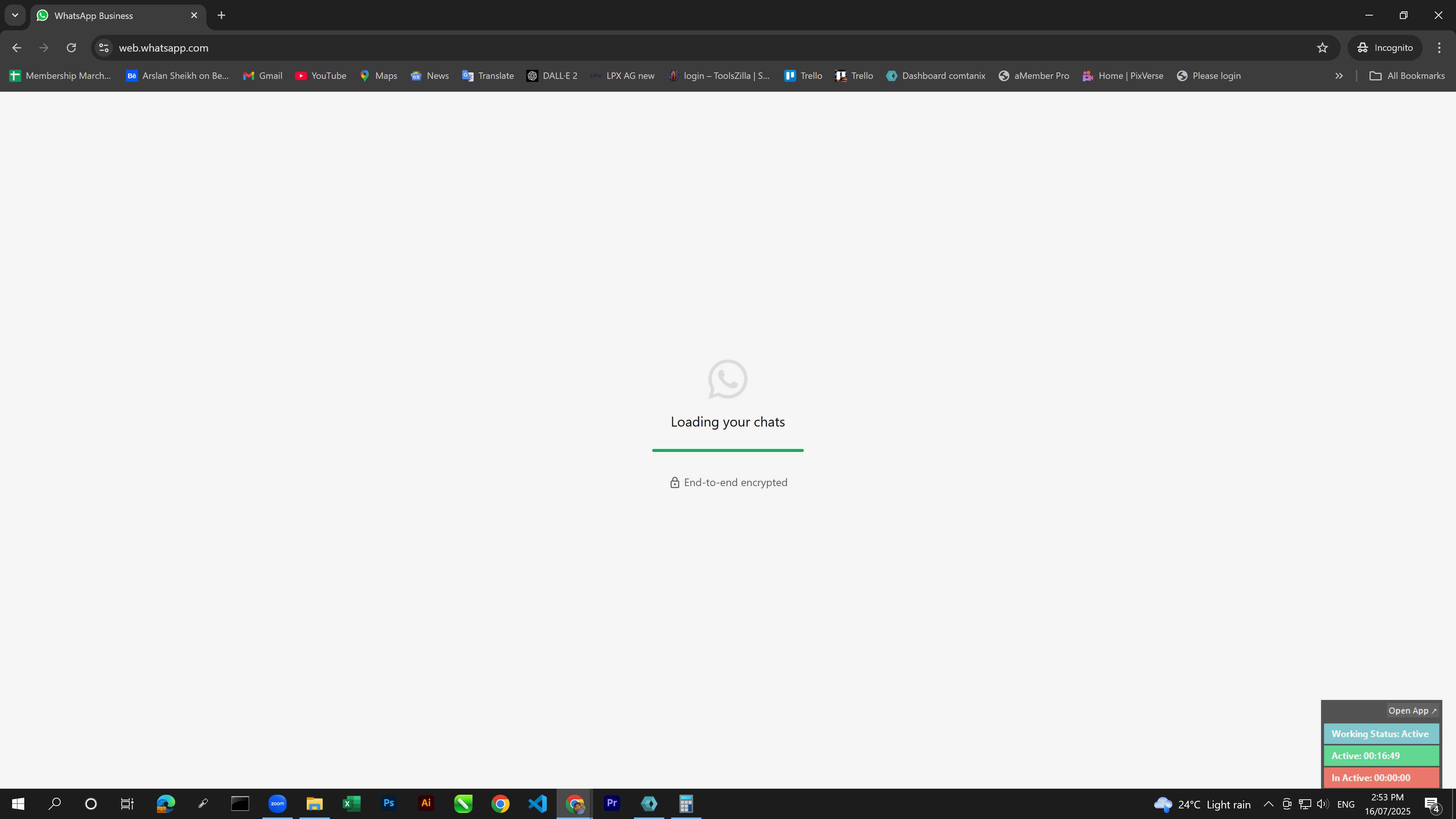Open clock and calendar 2:53 PM

tap(1388, 804)
